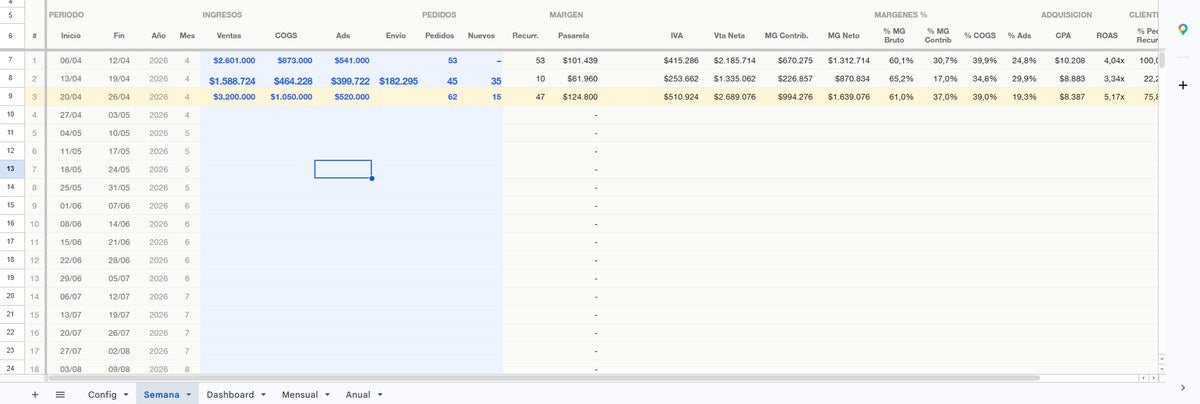This screenshot has width=1200, height=404.
Task: Click % MG Bruto value 65,2%
Action: (900, 79)
